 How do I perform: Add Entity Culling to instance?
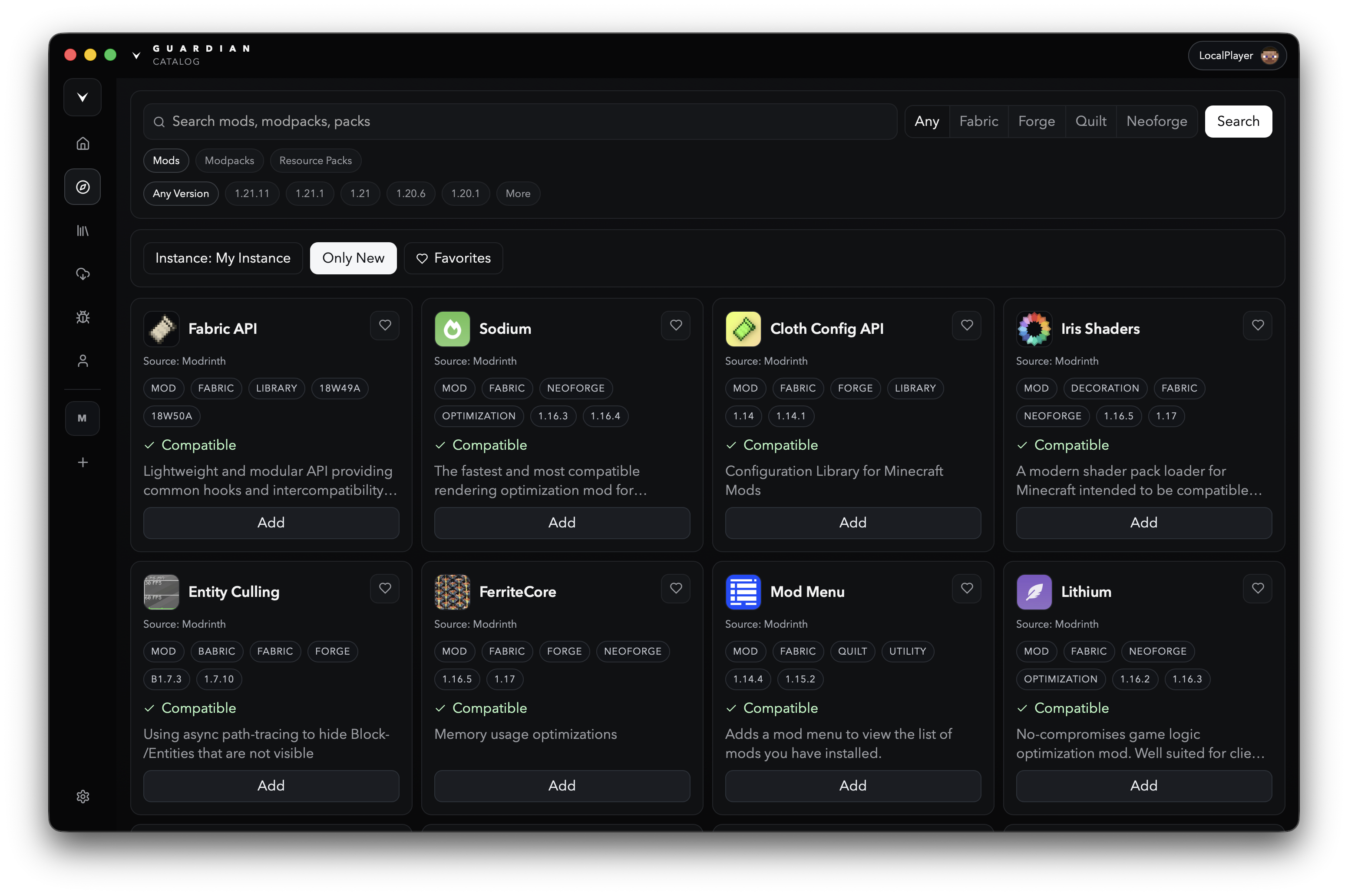271,786
